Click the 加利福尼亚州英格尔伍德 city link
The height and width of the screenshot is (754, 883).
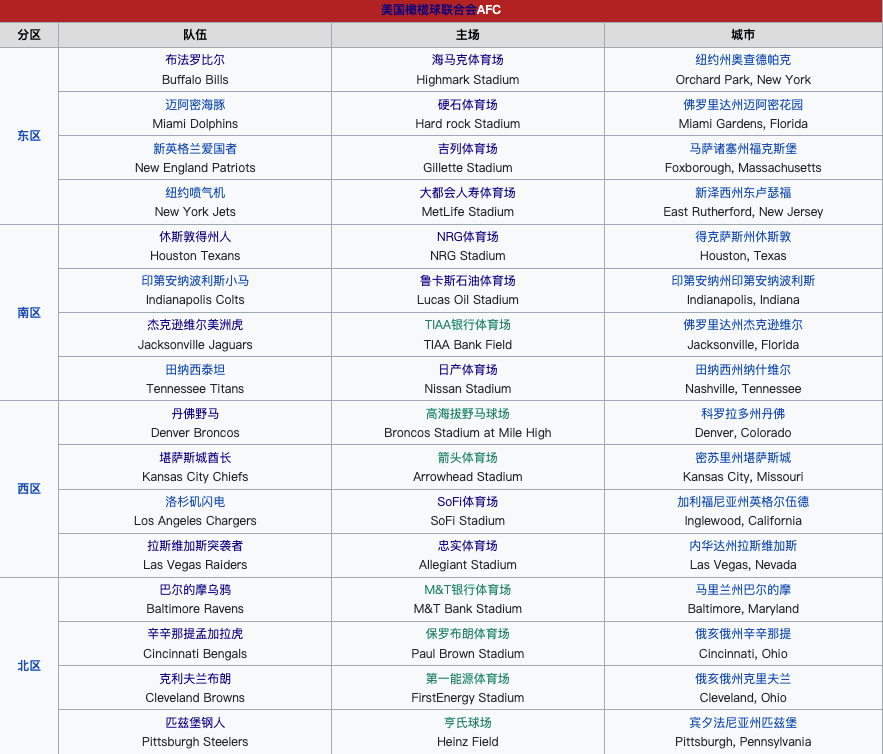(743, 501)
